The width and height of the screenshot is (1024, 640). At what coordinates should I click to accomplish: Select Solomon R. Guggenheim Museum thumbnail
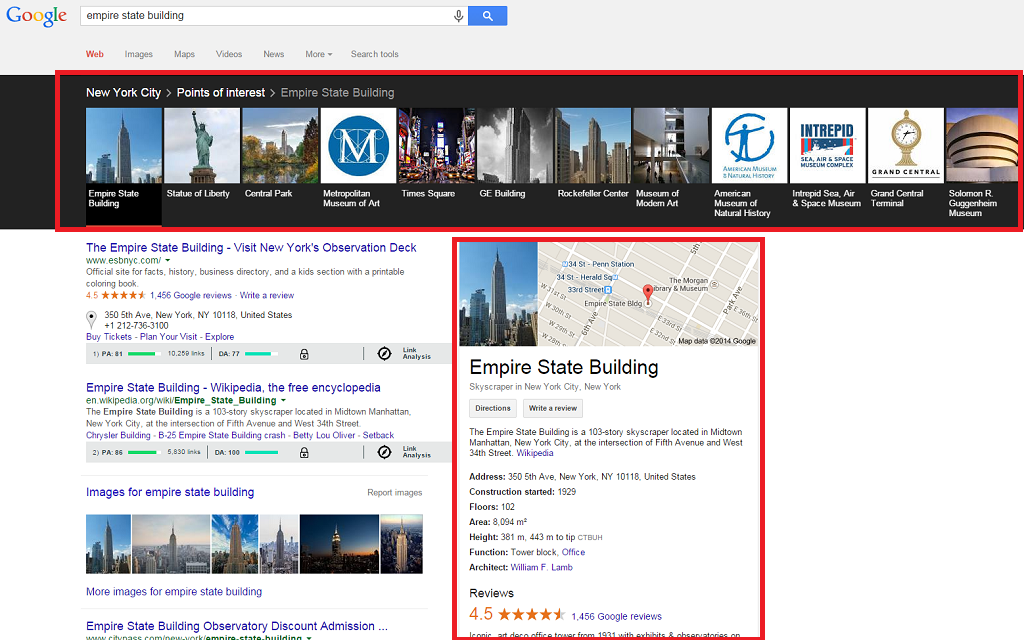[x=982, y=146]
